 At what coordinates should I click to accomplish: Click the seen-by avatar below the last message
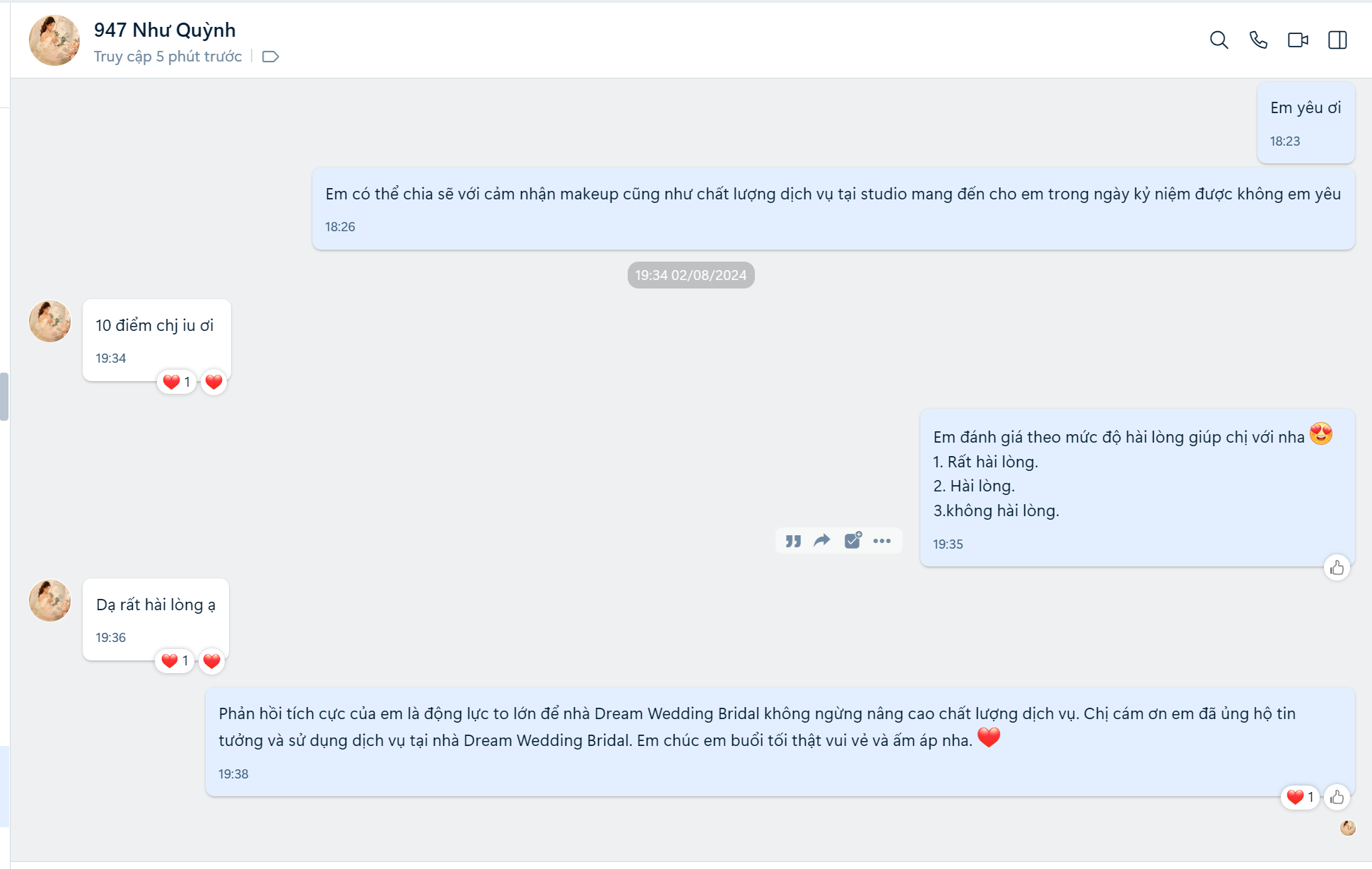pos(1348,828)
